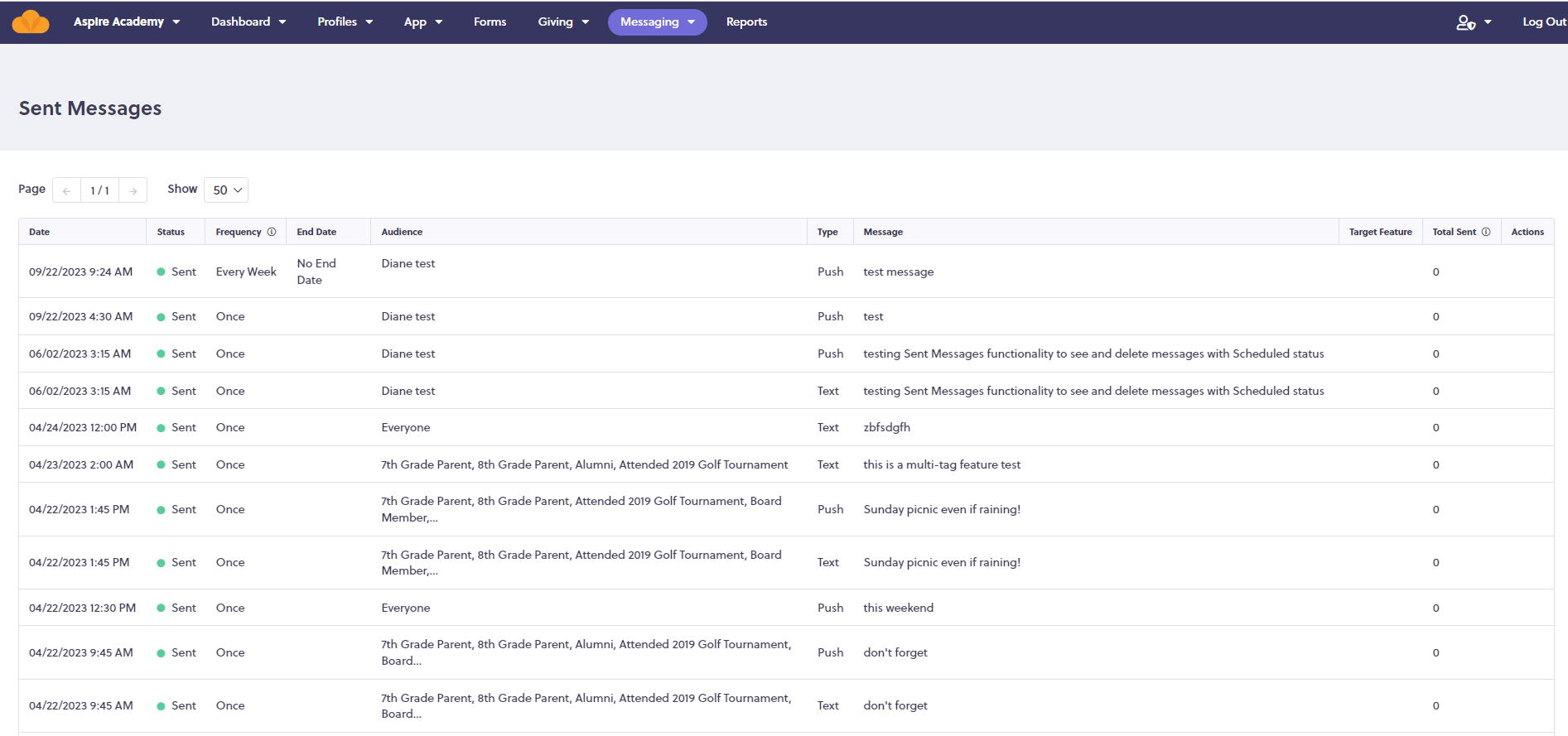Click the 'test message' message text
The width and height of the screenshot is (1568, 736).
coord(898,272)
